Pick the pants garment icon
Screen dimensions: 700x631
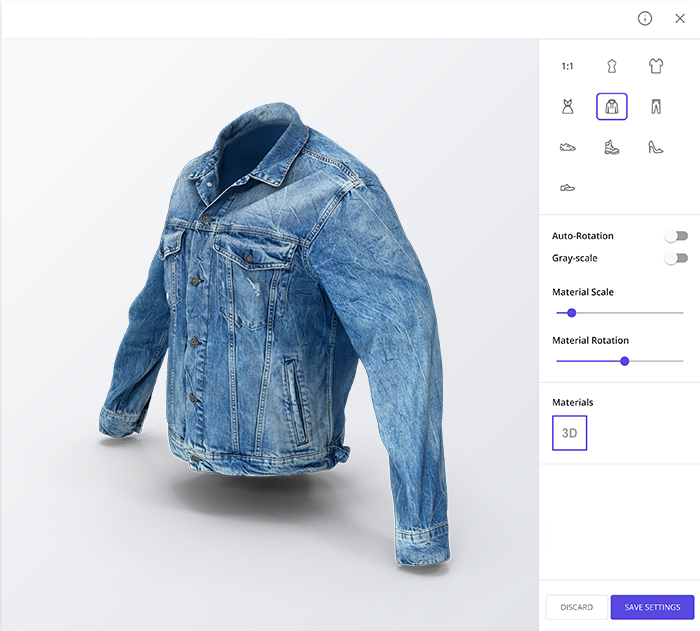click(656, 107)
